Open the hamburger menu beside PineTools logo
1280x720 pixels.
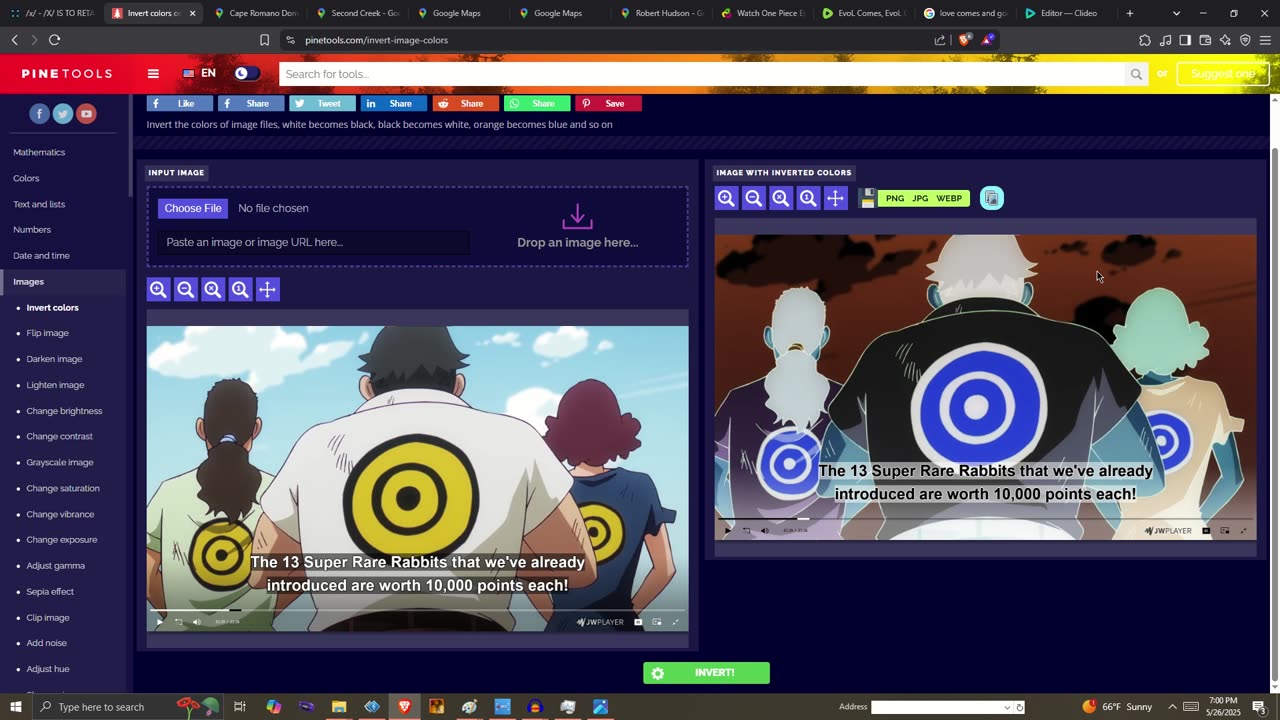[153, 73]
